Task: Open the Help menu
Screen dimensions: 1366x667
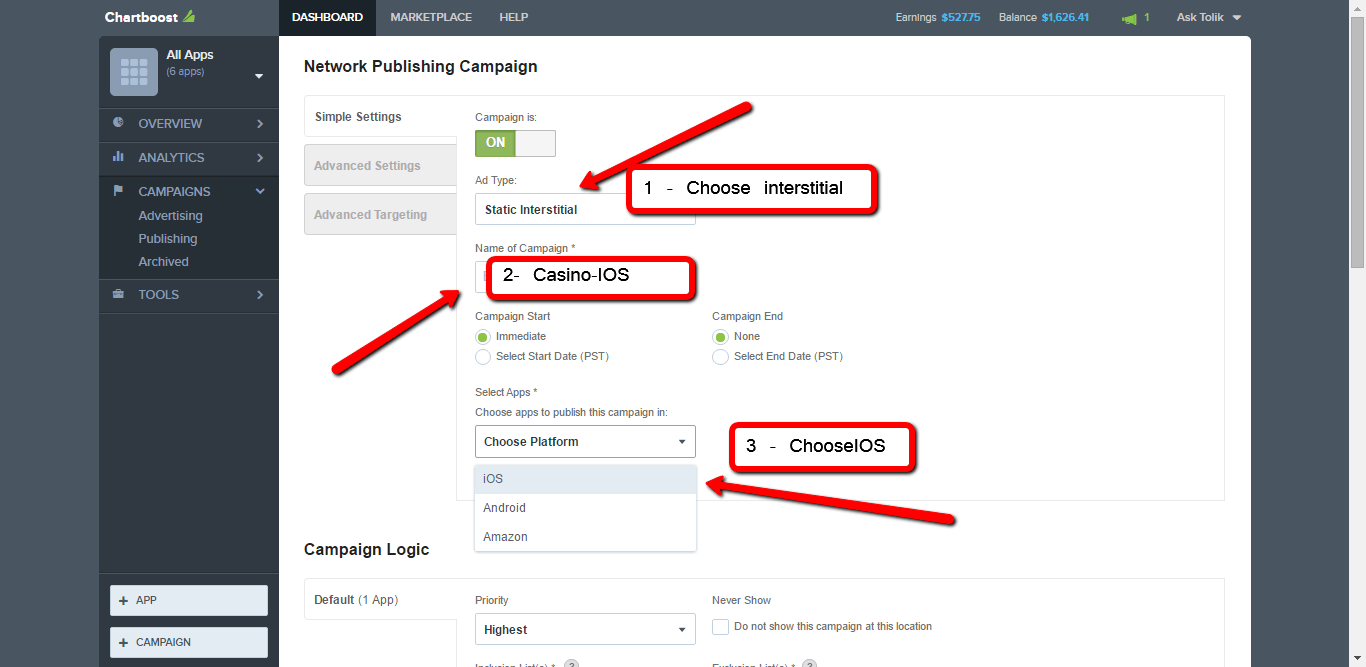Action: [513, 17]
